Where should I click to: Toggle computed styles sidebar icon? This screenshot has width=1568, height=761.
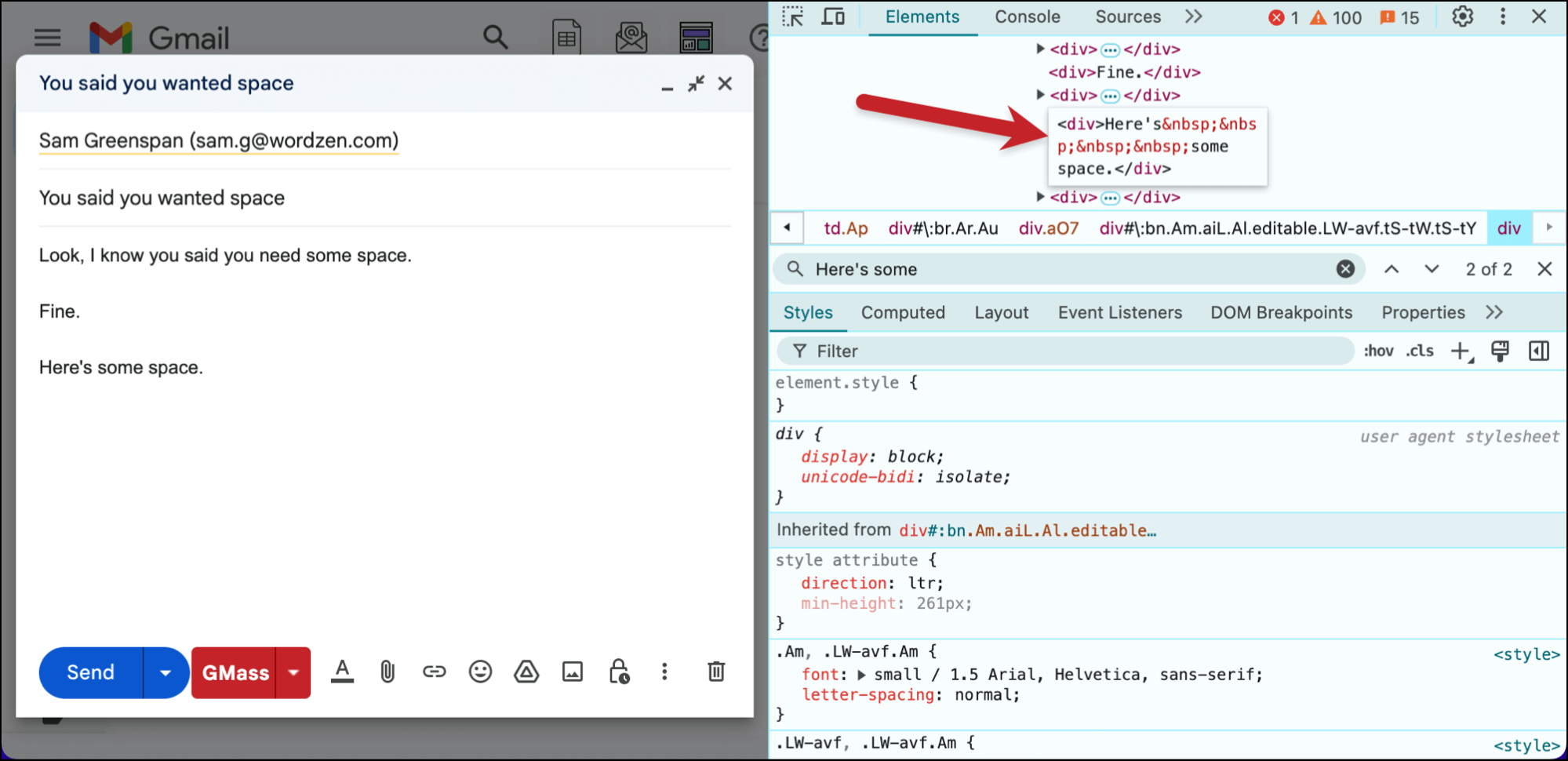[x=1539, y=351]
